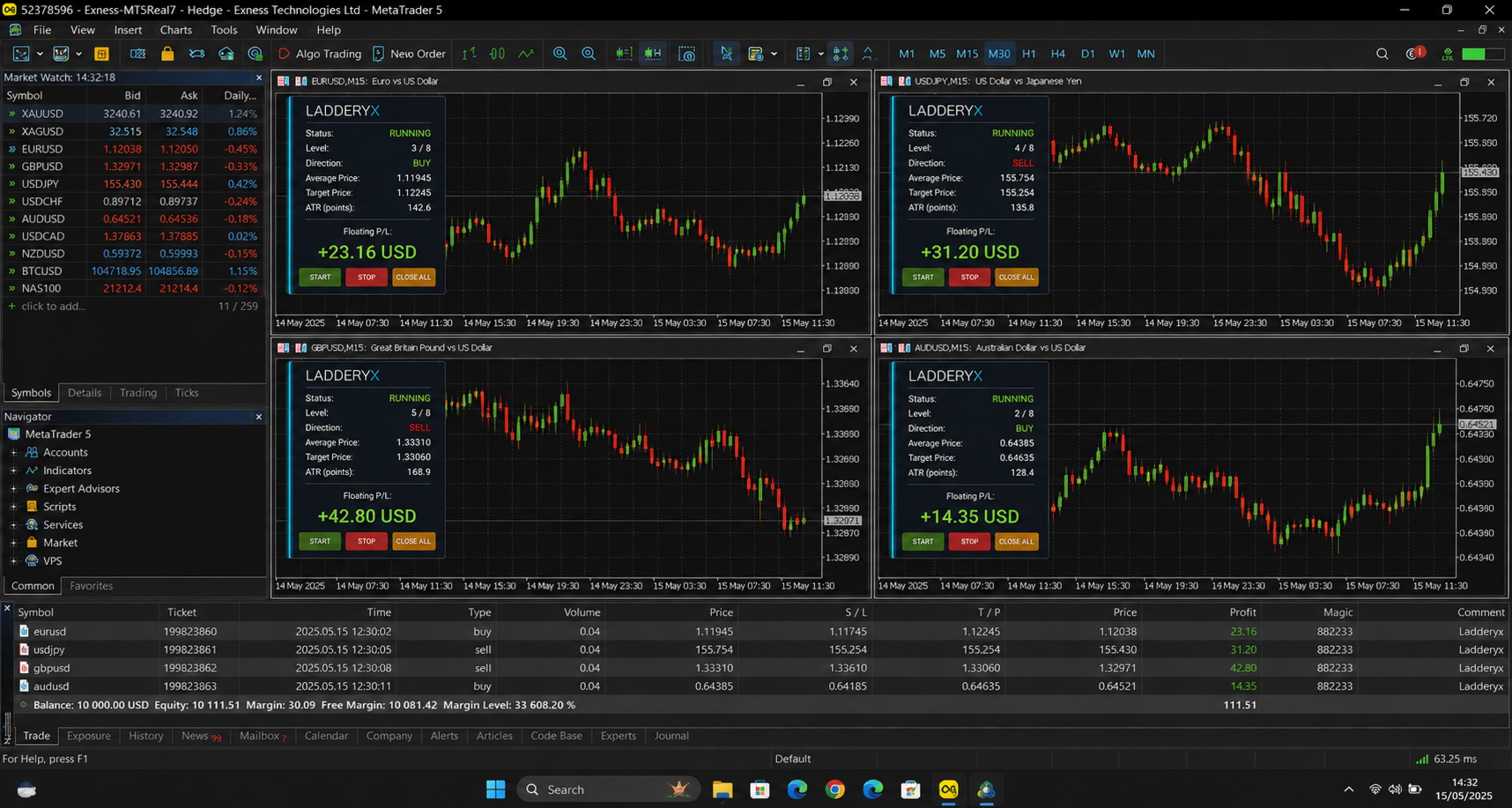Switch to line chart display
The width and height of the screenshot is (1512, 808).
point(526,54)
